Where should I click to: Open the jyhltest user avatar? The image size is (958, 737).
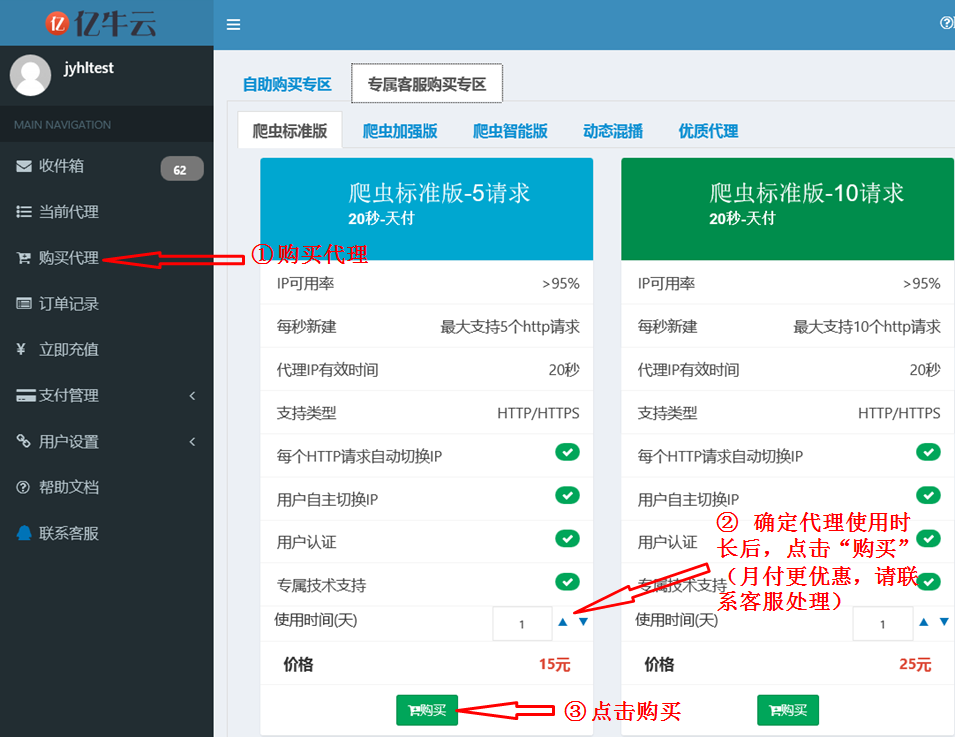(31, 75)
